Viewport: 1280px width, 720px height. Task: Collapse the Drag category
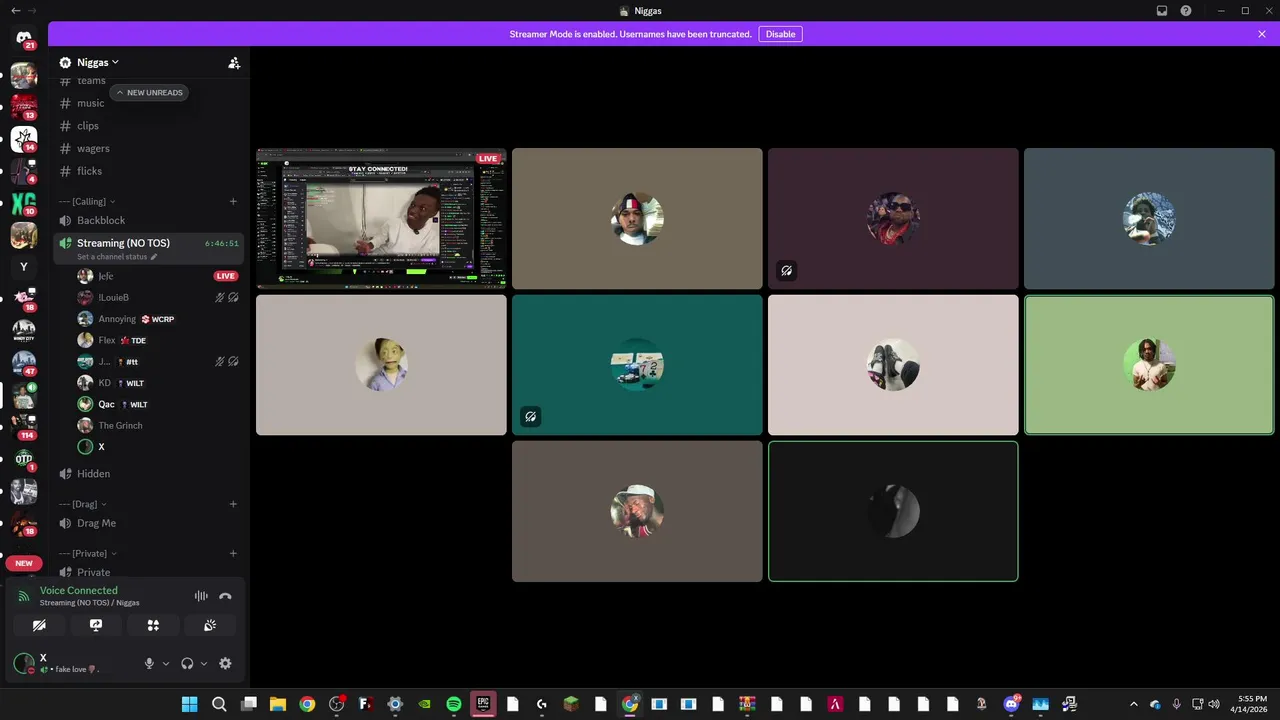pos(83,504)
